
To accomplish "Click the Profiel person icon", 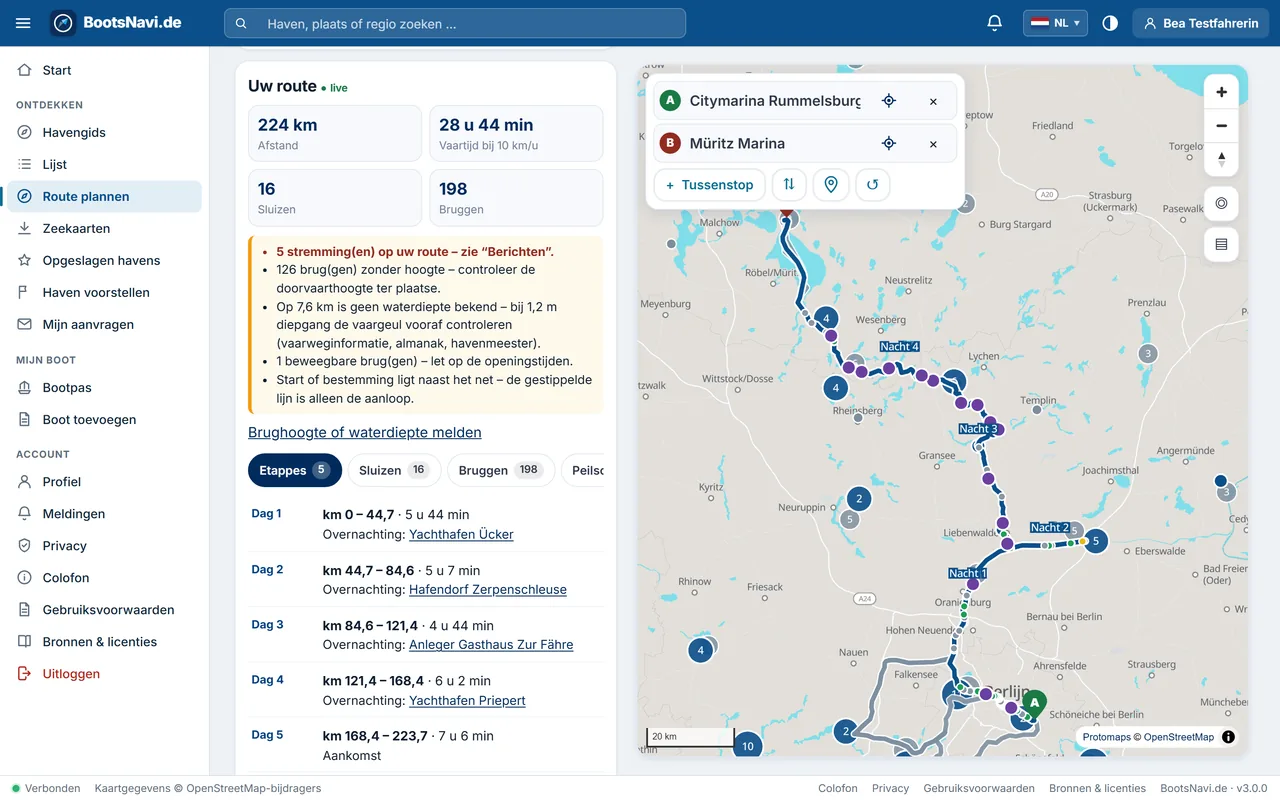I will coord(25,481).
